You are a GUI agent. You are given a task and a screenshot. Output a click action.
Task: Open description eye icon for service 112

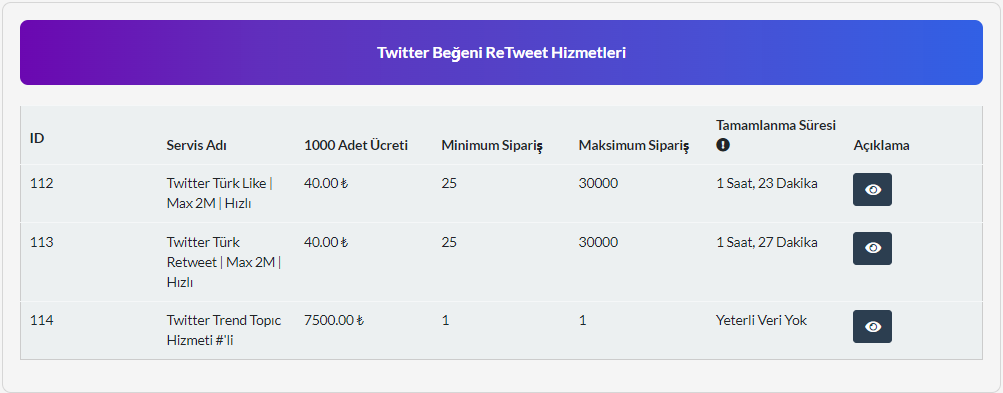point(872,189)
